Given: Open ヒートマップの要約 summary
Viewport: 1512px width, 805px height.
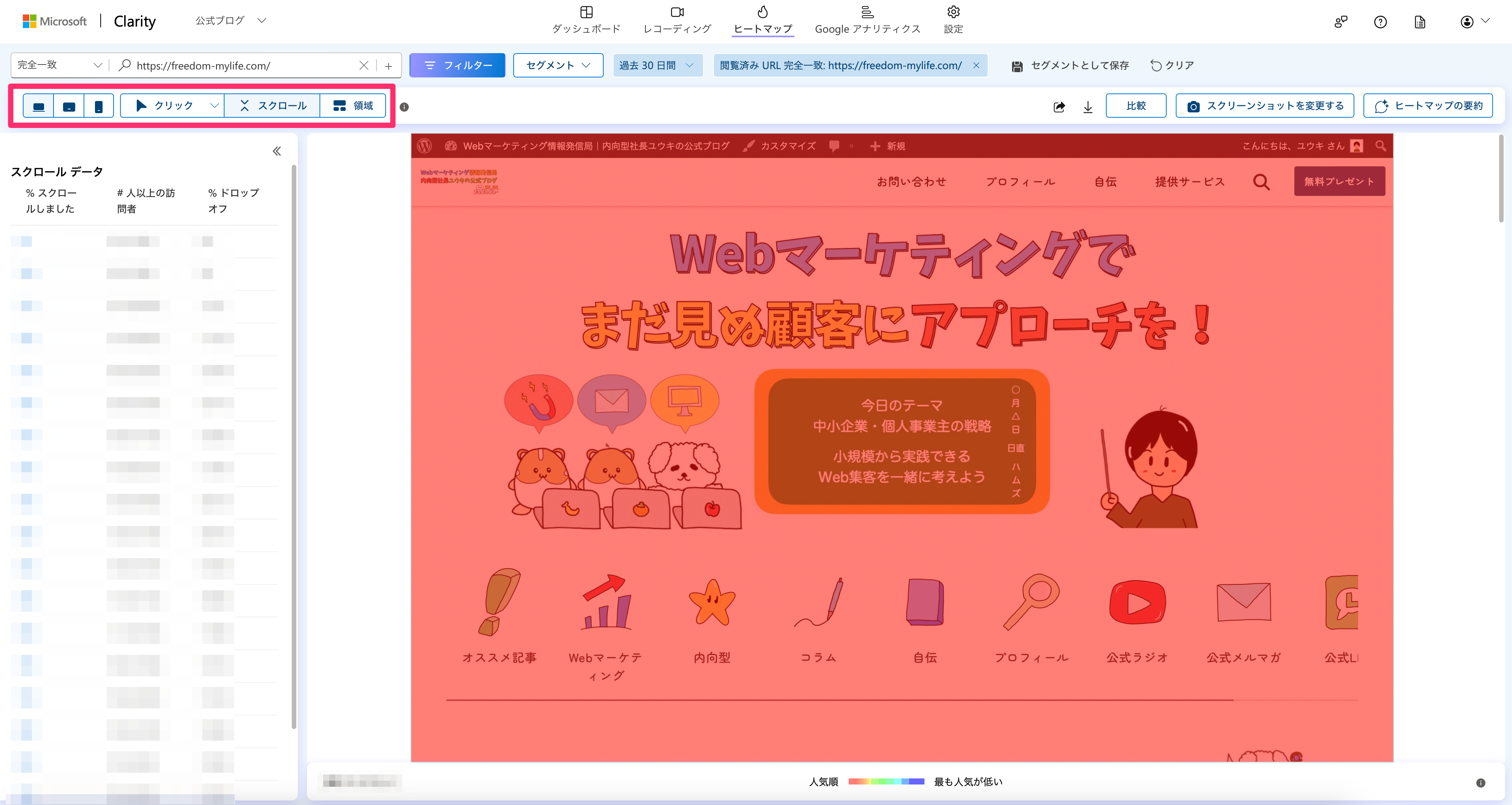Looking at the screenshot, I should tap(1428, 106).
